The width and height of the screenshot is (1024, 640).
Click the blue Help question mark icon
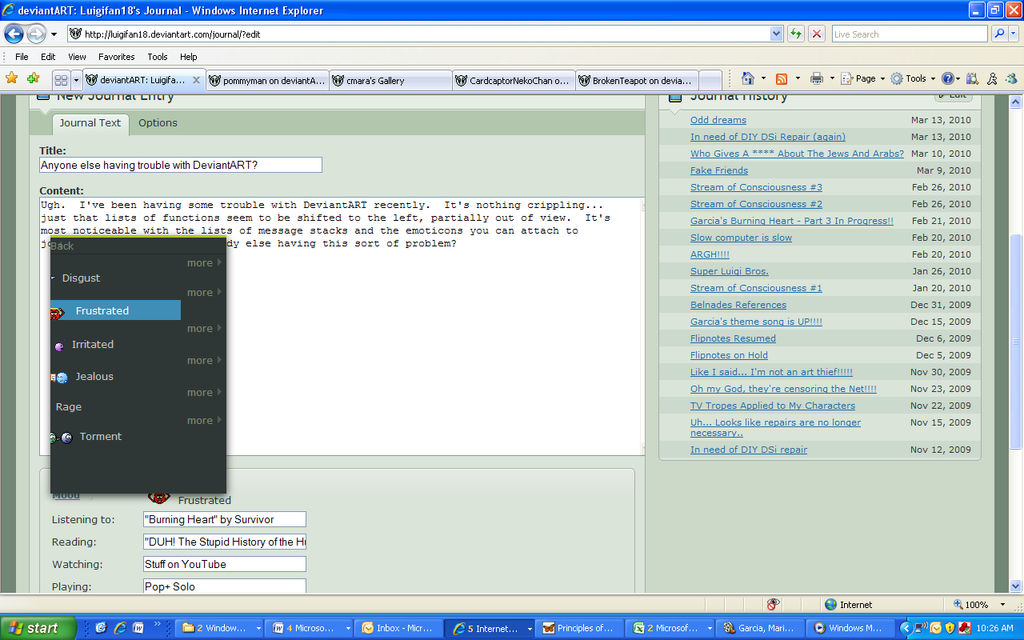(x=948, y=79)
